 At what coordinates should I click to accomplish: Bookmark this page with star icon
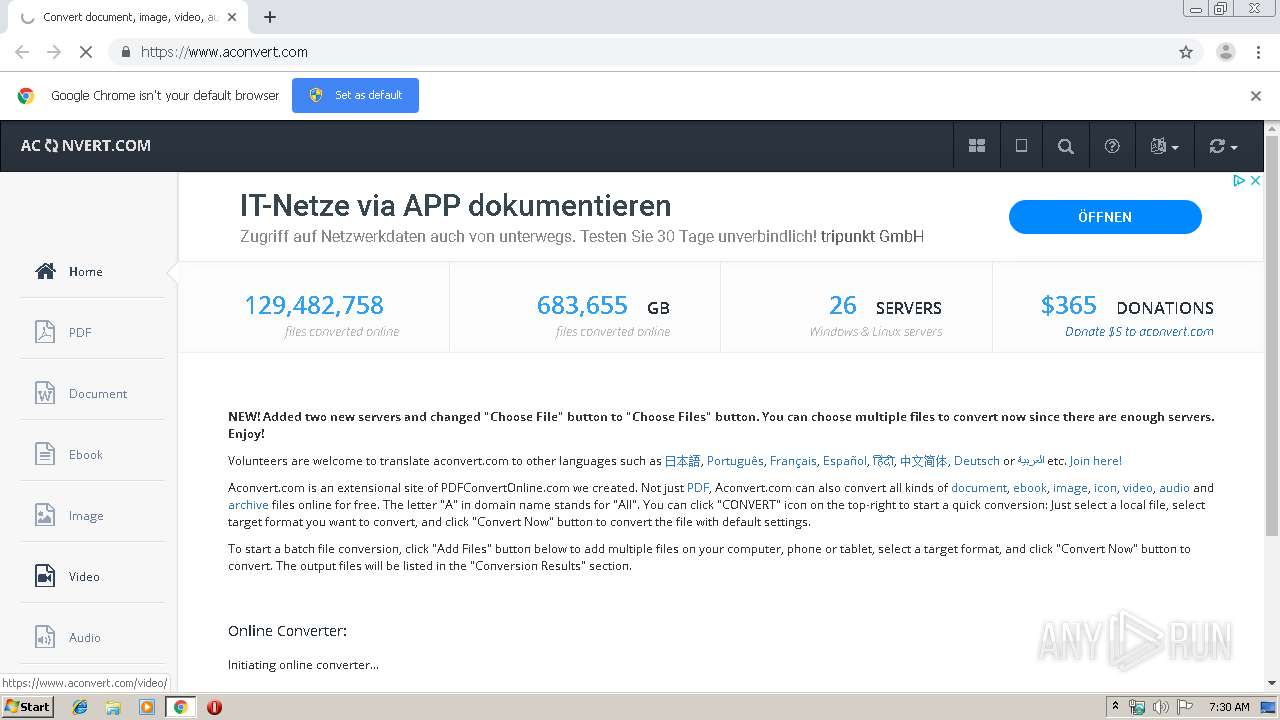point(1186,52)
